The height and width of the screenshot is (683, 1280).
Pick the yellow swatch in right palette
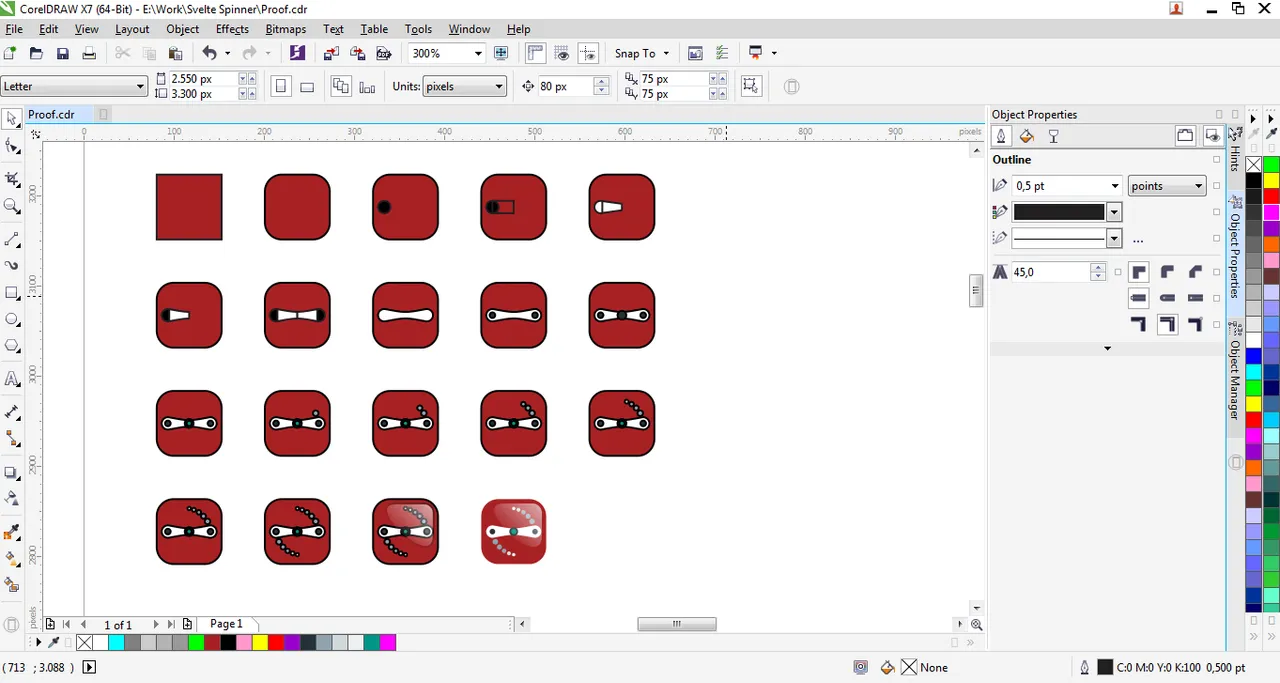(x=1271, y=180)
